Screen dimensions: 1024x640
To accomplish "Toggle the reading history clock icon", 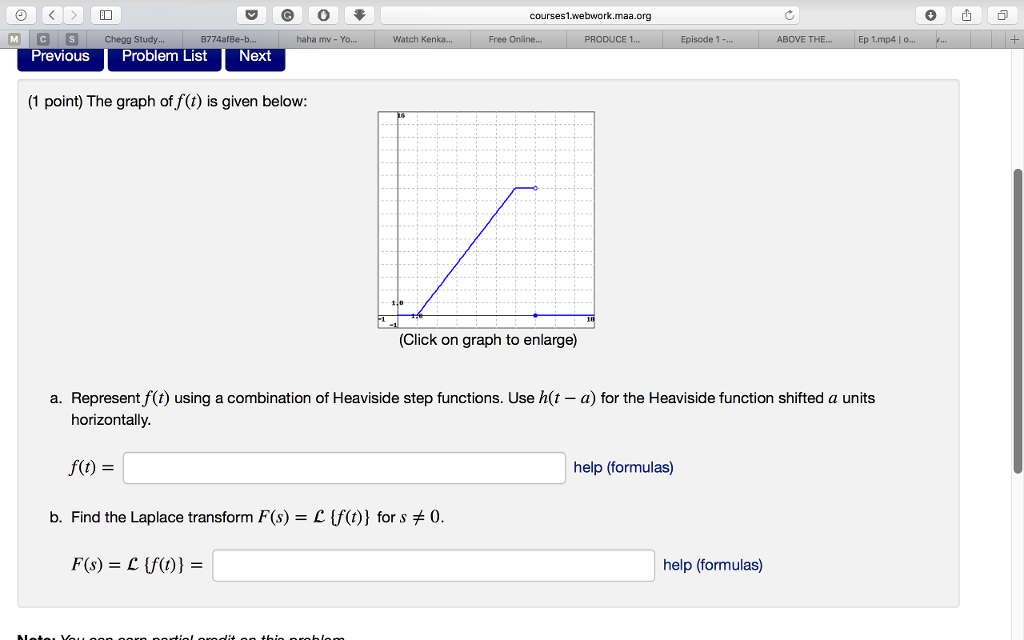I will tap(21, 14).
